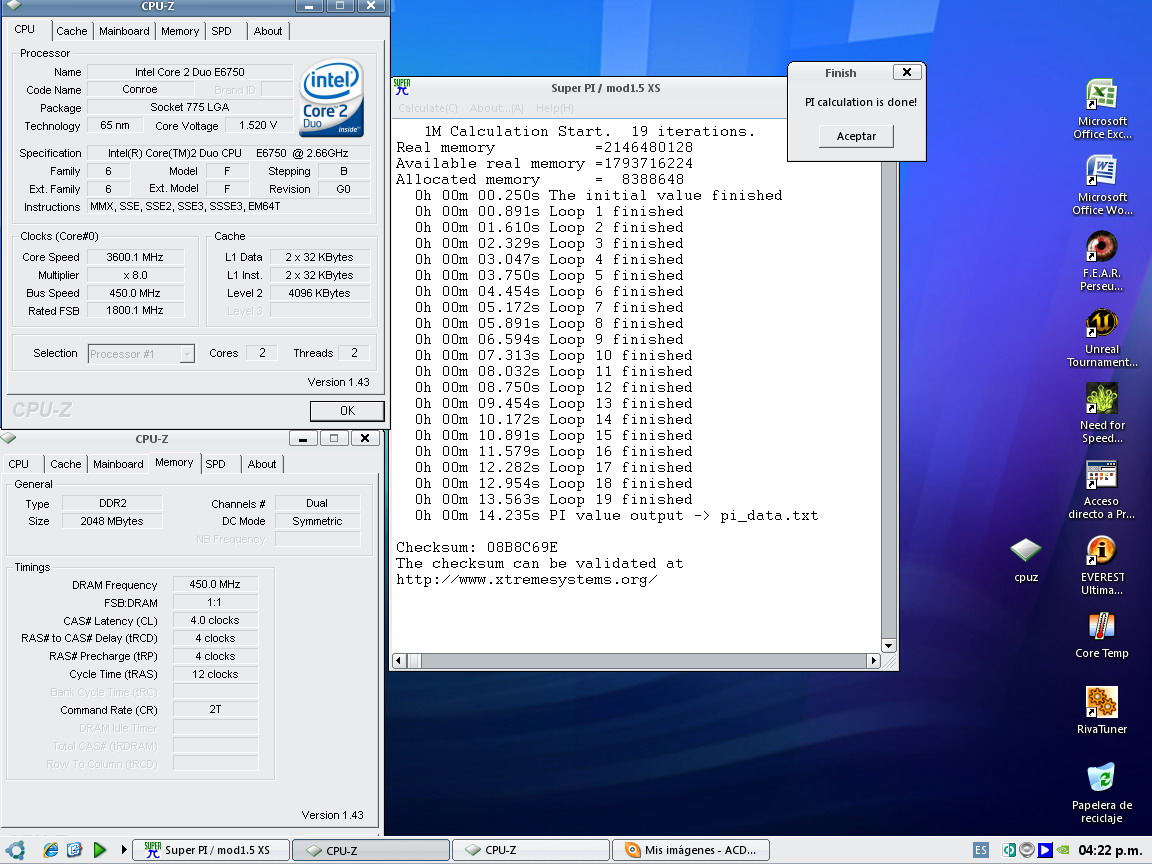Open About tab in top CPU-Z window
The width and height of the screenshot is (1152, 864).
pos(267,31)
